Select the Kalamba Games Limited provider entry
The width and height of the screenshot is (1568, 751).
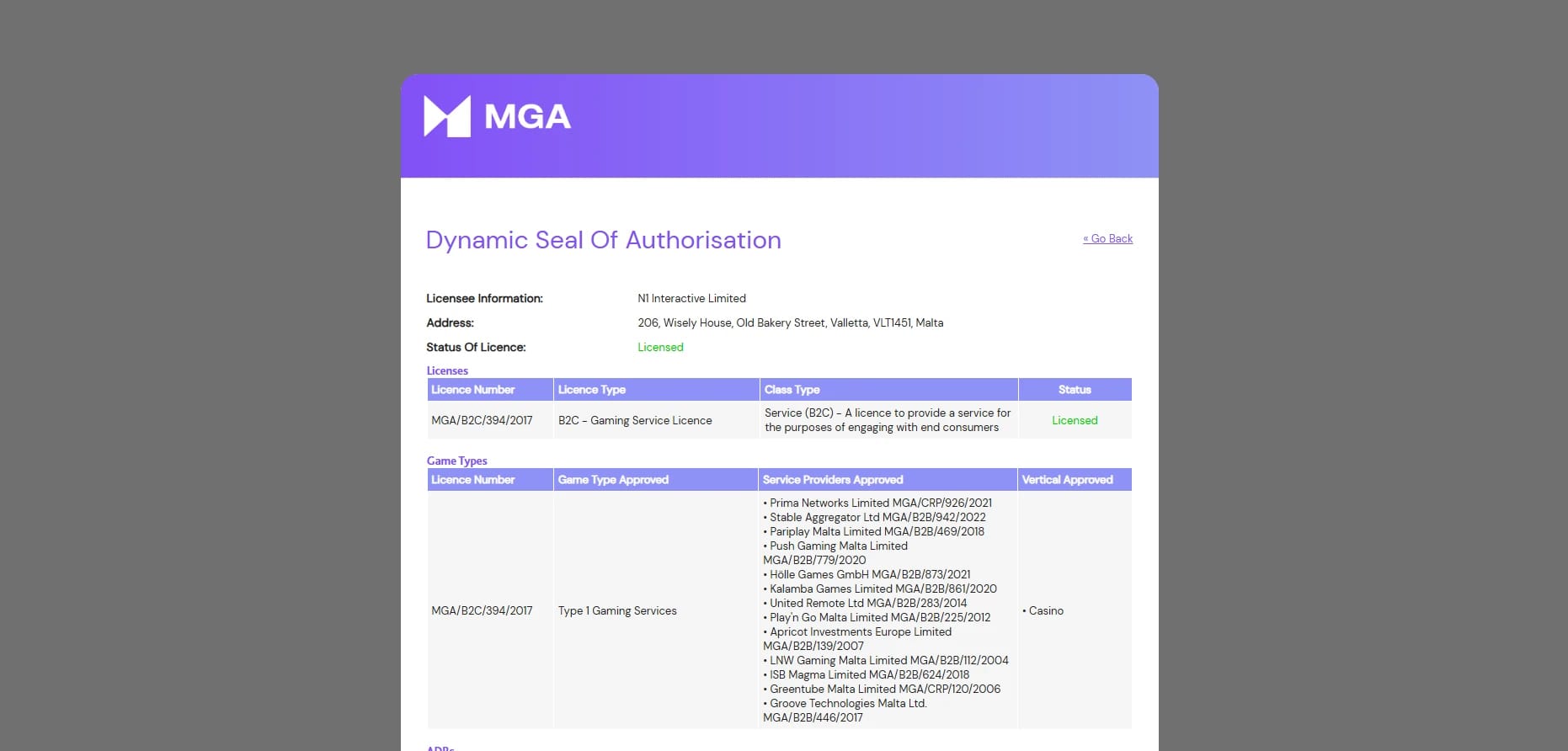click(880, 589)
